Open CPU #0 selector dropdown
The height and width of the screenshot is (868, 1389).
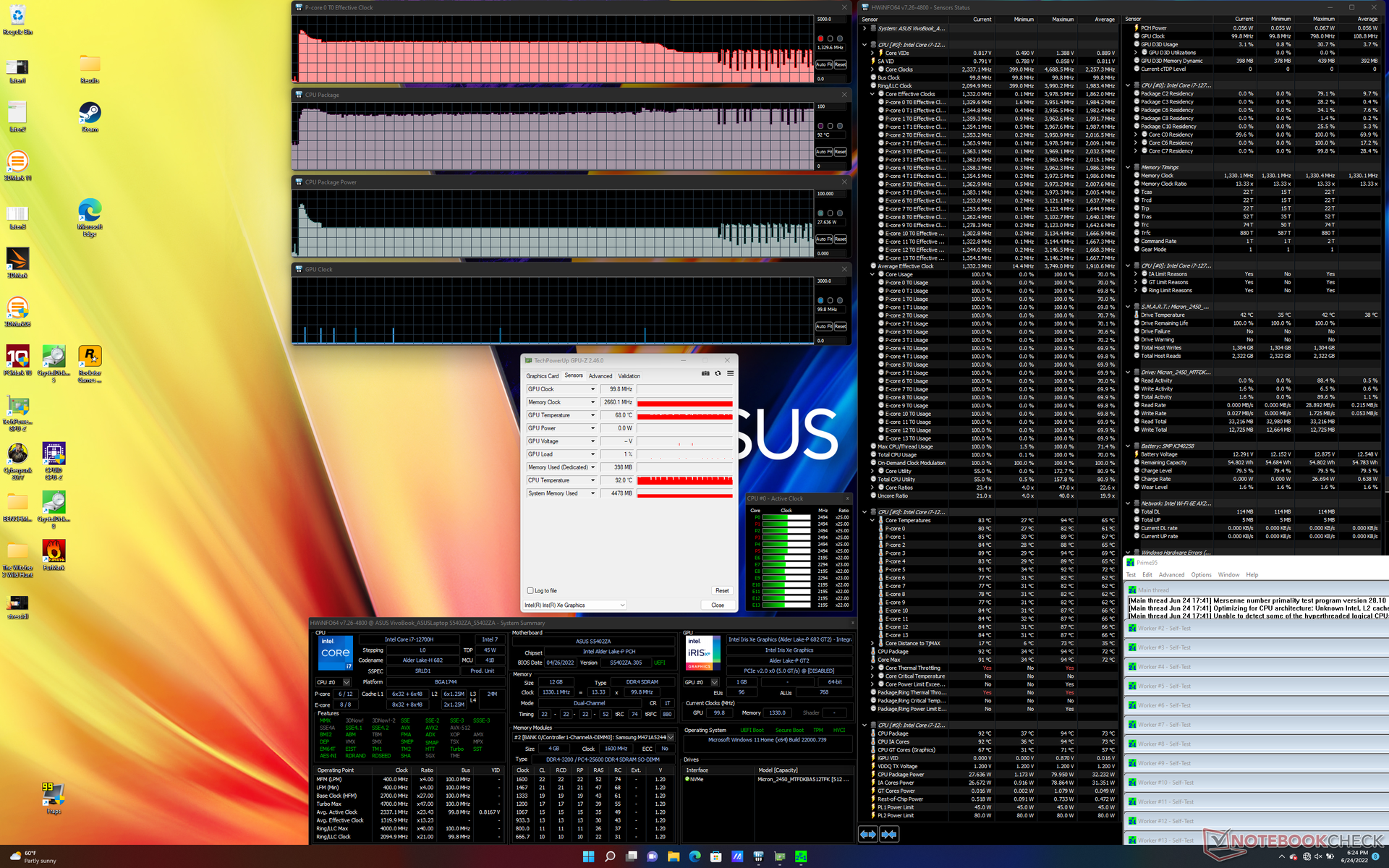click(x=347, y=682)
